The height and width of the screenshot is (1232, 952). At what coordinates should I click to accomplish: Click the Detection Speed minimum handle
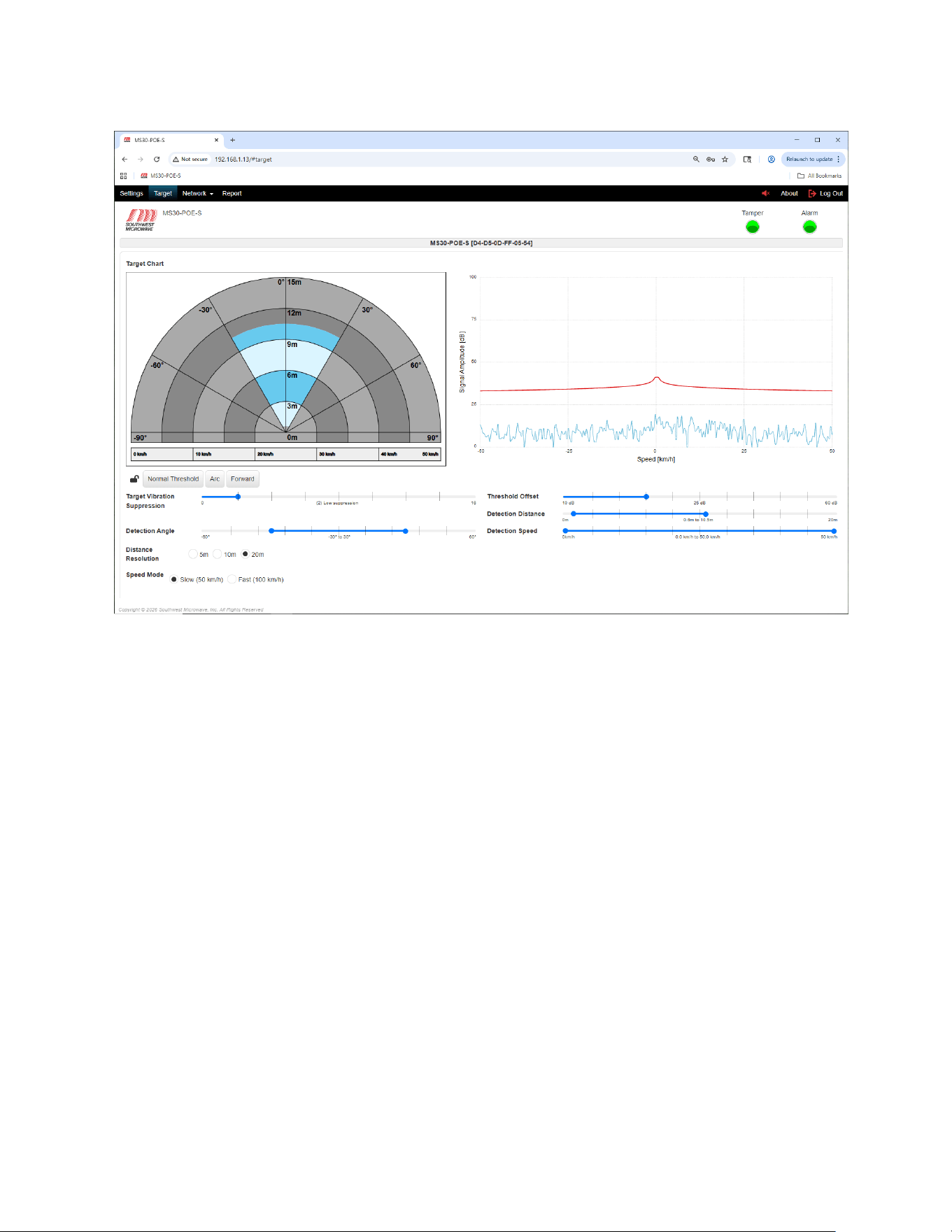(565, 531)
